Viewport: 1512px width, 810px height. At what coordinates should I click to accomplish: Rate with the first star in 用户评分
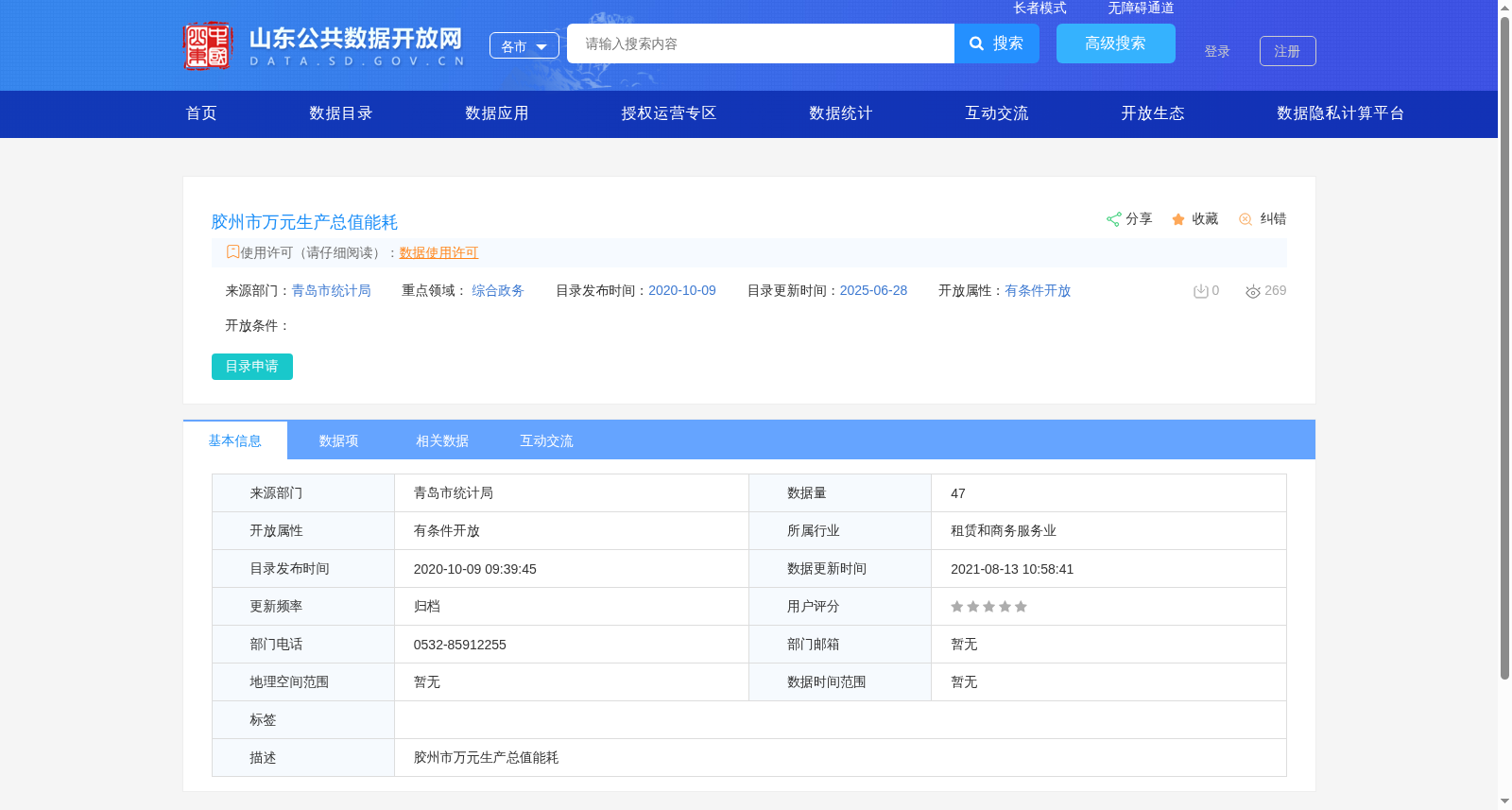pyautogui.click(x=957, y=607)
